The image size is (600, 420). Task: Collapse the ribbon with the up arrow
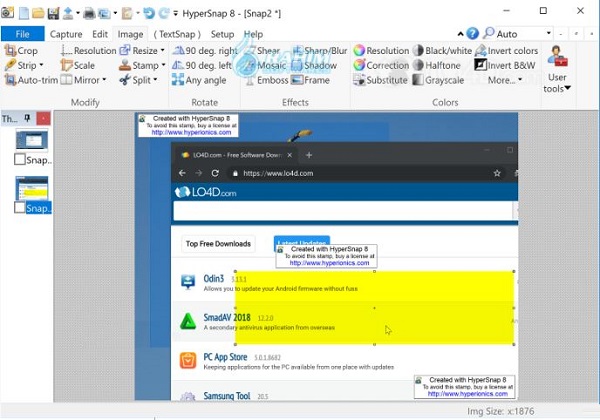460,34
